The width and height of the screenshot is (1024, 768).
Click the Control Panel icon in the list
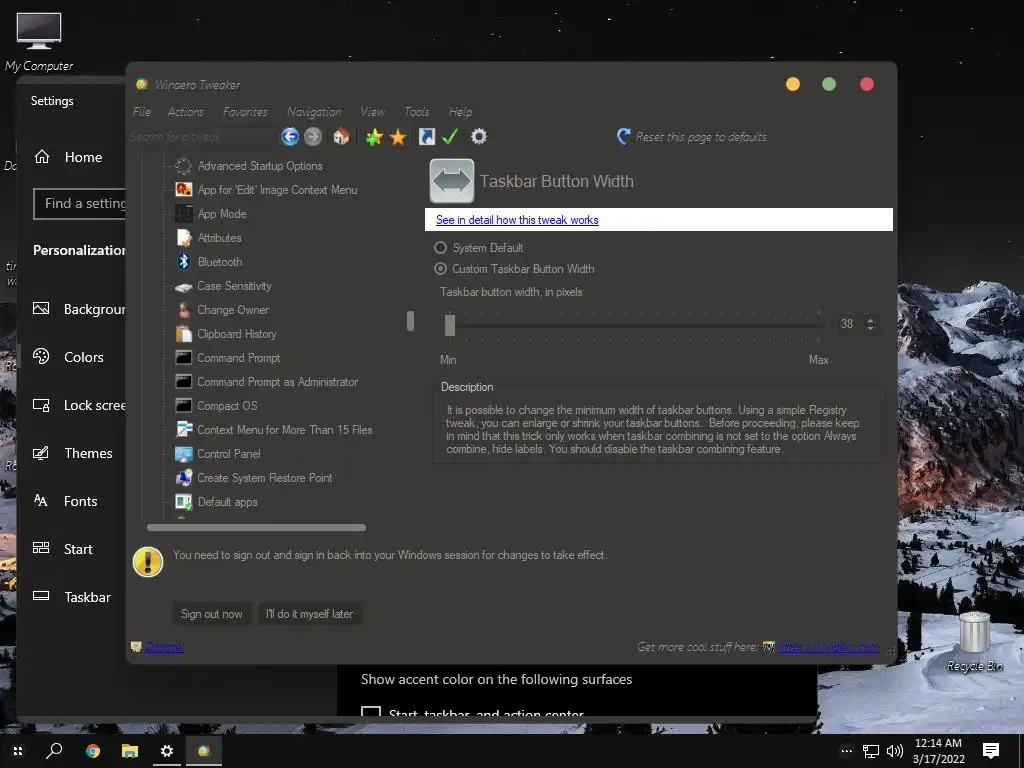click(184, 454)
